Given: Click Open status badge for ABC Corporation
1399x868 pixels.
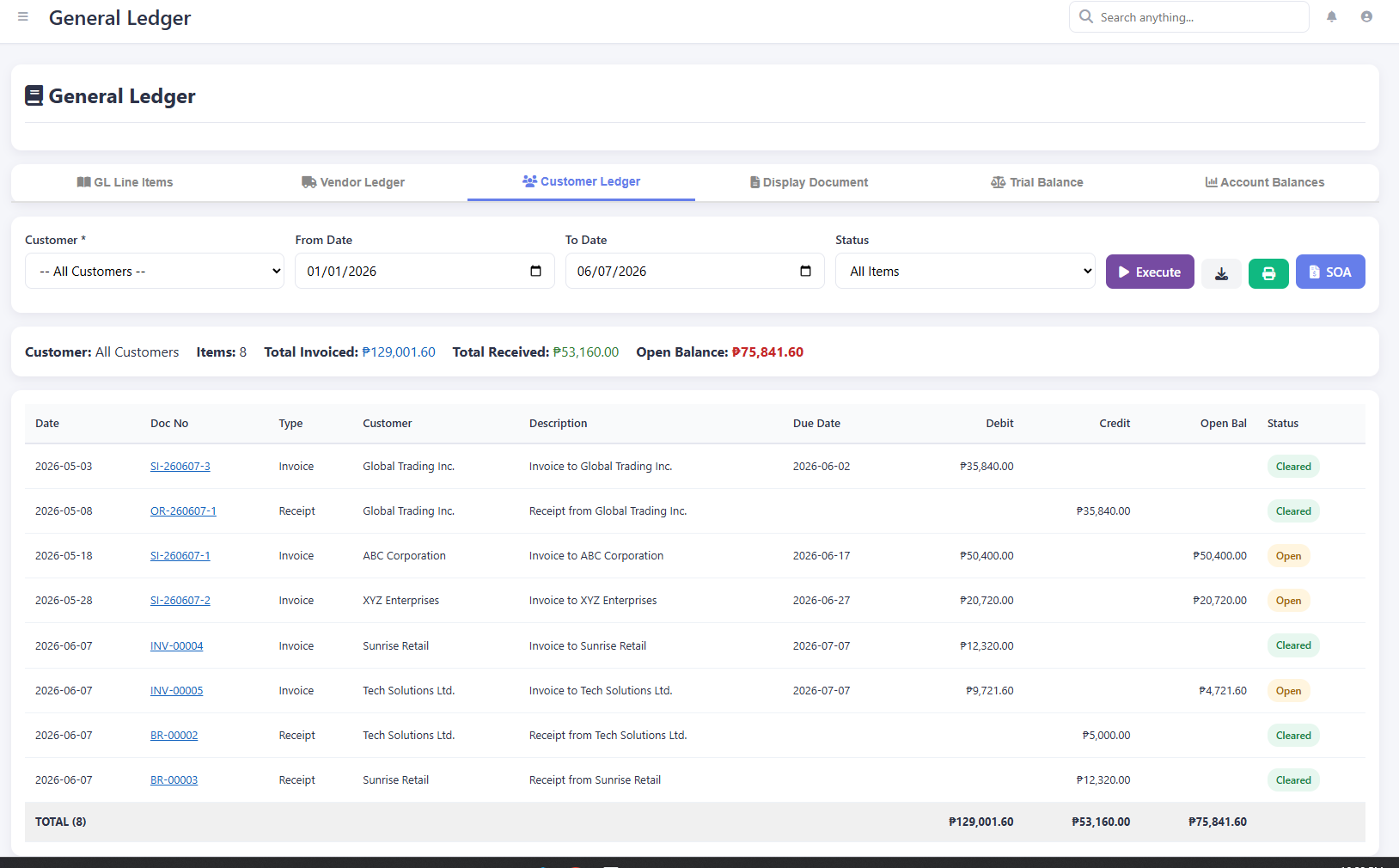Looking at the screenshot, I should [1288, 556].
